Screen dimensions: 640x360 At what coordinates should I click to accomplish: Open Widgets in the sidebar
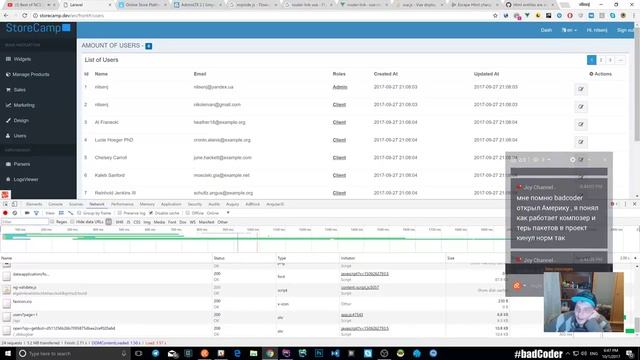click(x=22, y=59)
